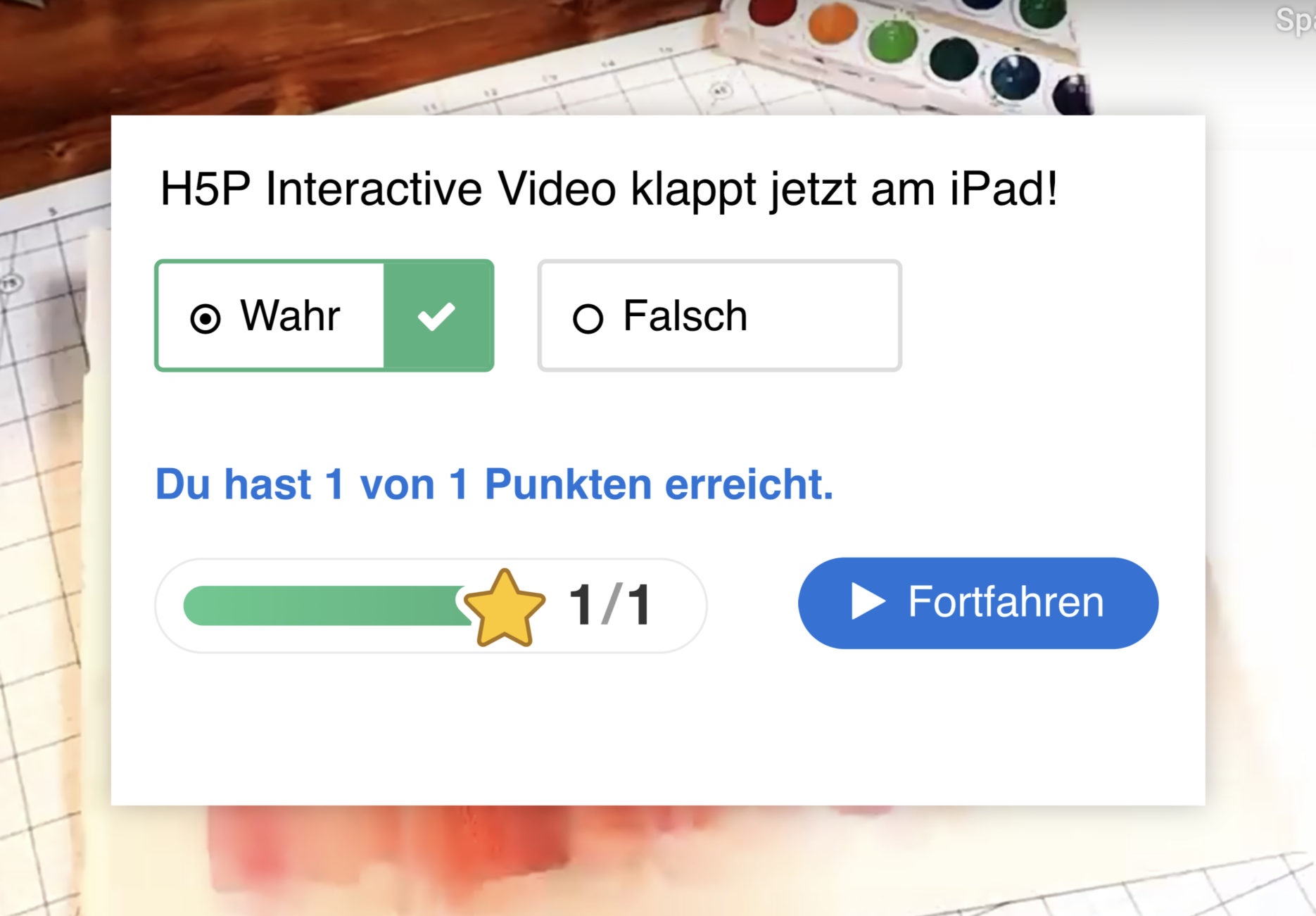The image size is (1316, 916).
Task: Click the question text about iPad
Action: pyautogui.click(x=609, y=189)
